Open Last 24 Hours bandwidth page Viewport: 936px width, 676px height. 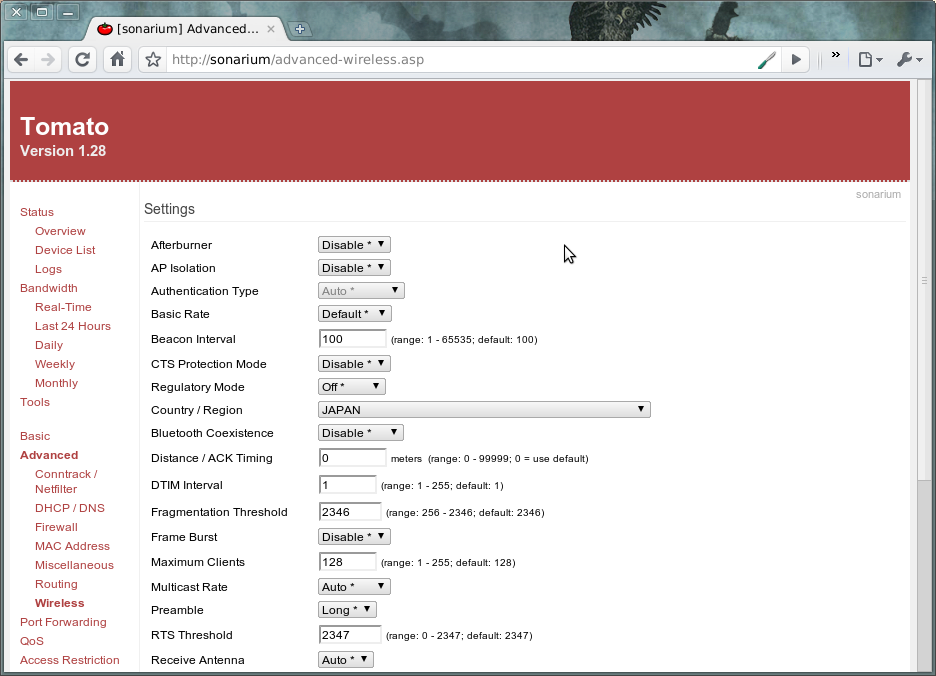(x=73, y=326)
